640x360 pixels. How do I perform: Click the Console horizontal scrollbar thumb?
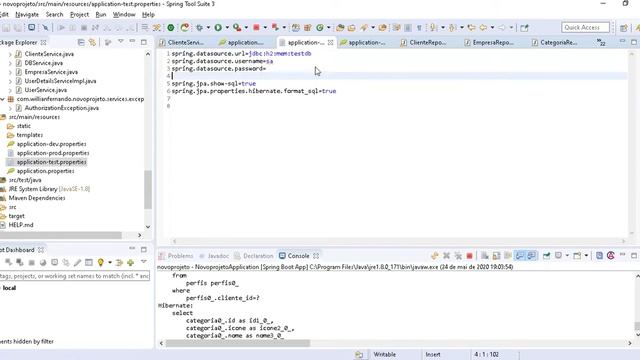point(238,343)
